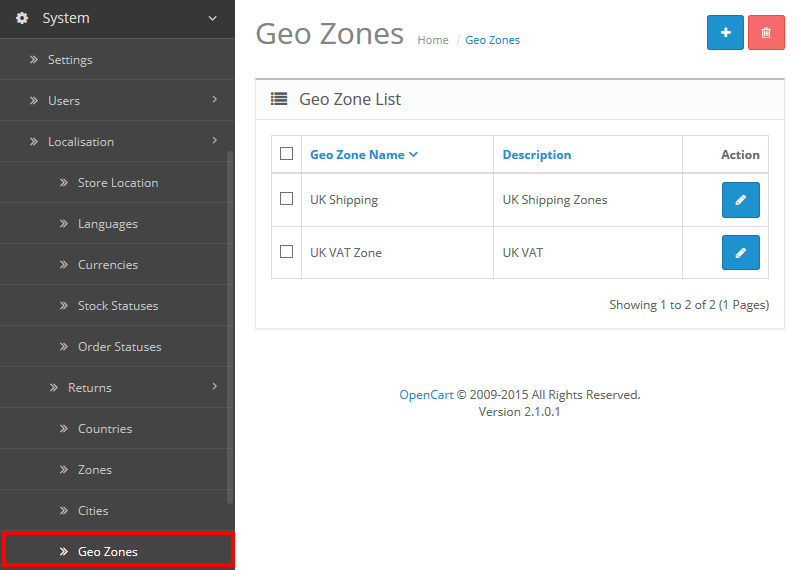Click the System gear icon
Viewport: 800px width, 570px height.
22,18
